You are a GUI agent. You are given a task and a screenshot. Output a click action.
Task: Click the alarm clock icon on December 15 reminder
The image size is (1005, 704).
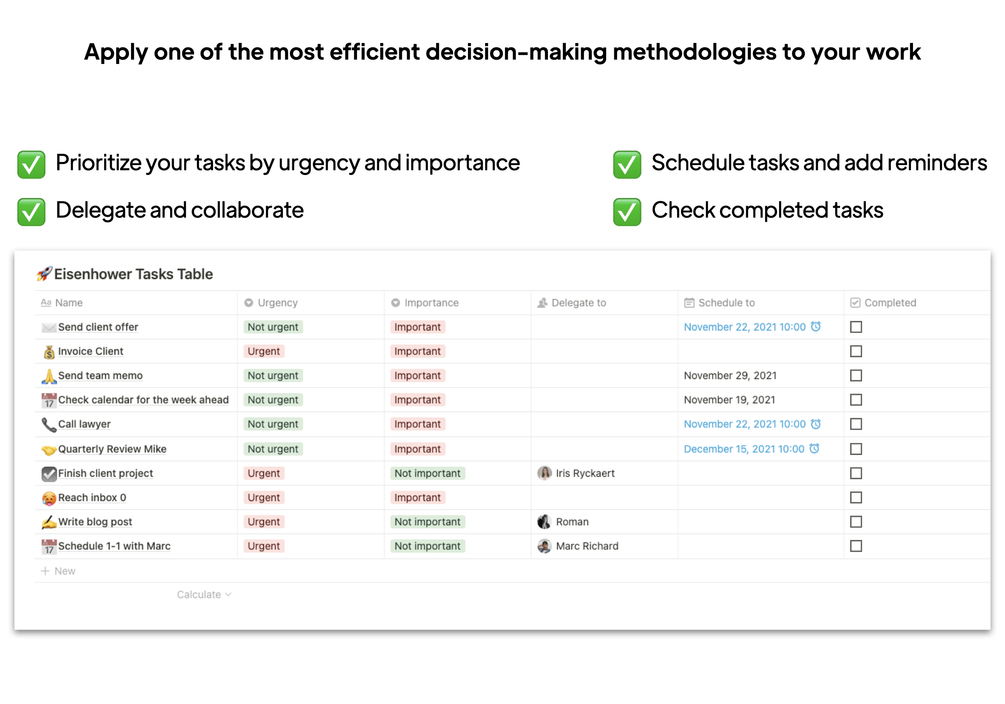click(814, 449)
